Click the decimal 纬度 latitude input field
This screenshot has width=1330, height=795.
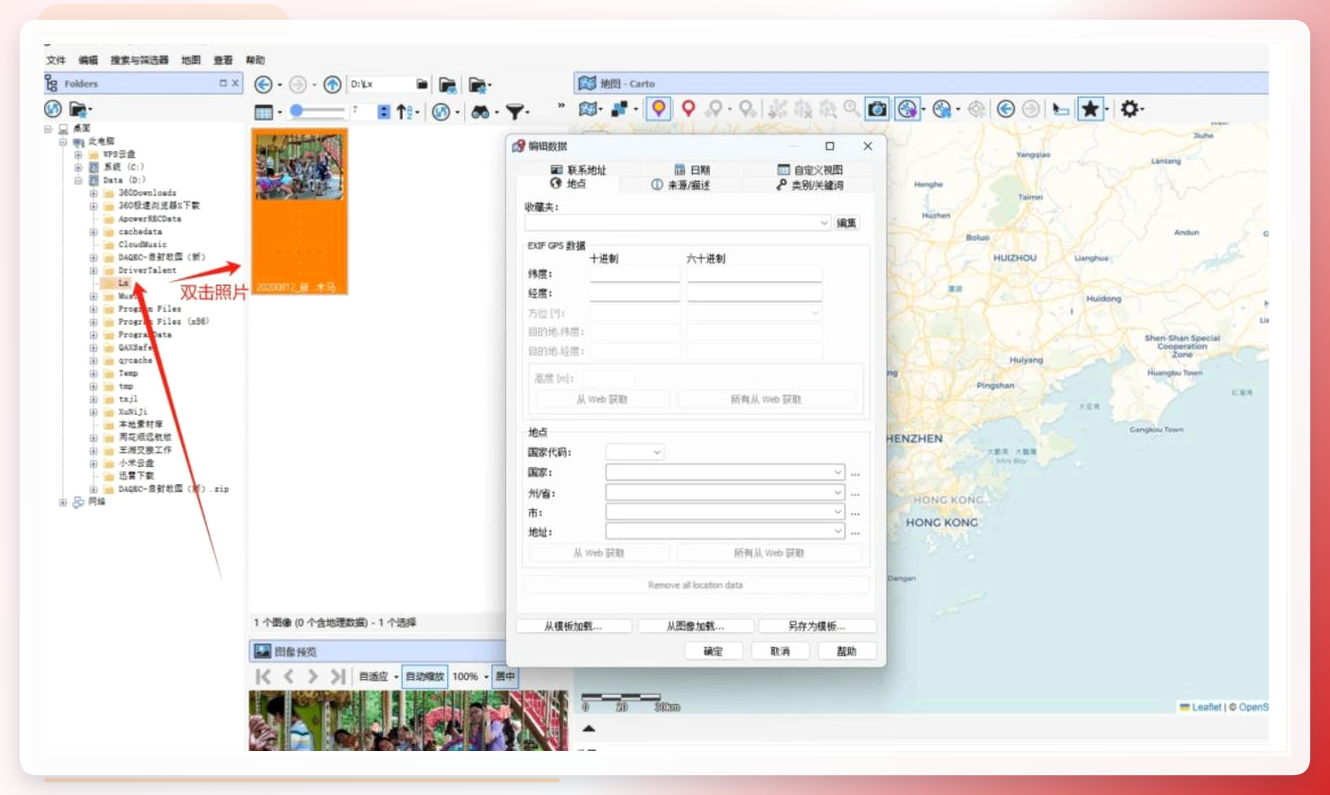[x=635, y=273]
